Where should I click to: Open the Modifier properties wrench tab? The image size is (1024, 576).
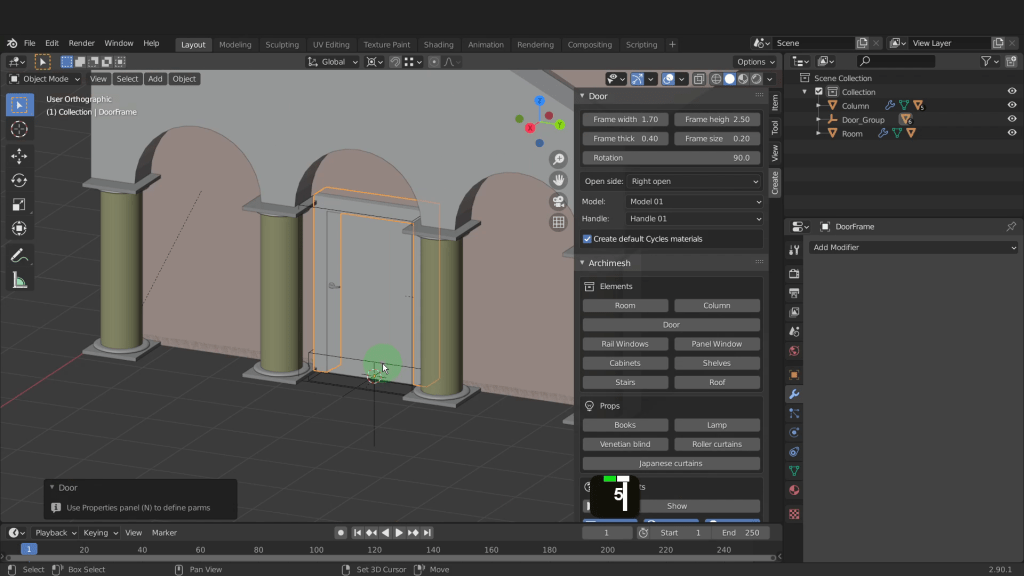tap(794, 394)
